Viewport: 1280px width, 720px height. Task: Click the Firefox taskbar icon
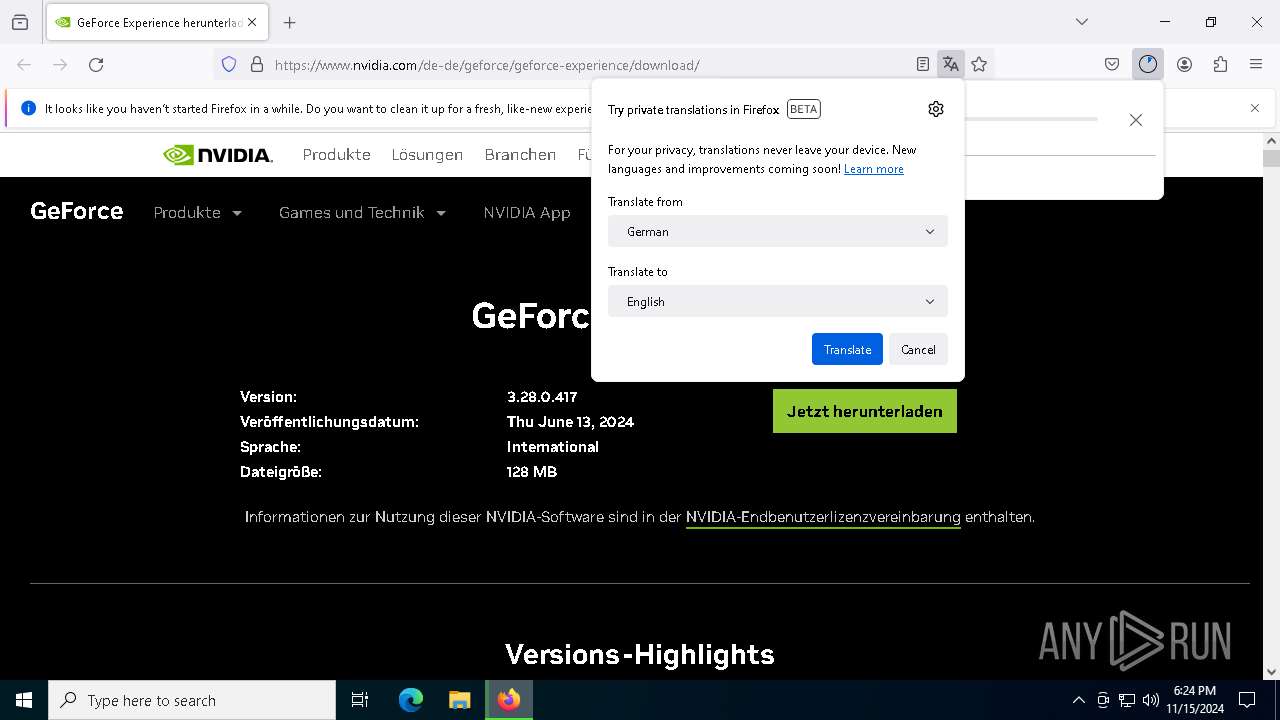pos(509,700)
